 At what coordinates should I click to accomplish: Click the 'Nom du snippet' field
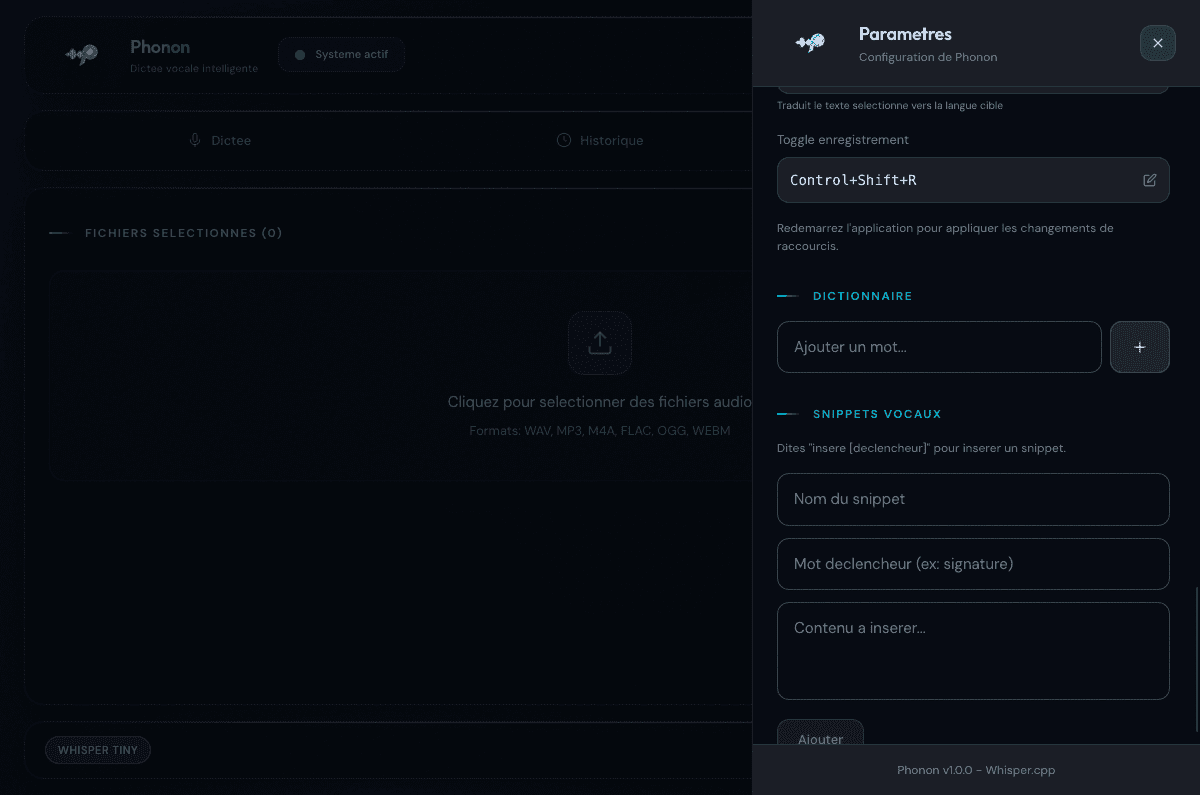[x=973, y=499]
